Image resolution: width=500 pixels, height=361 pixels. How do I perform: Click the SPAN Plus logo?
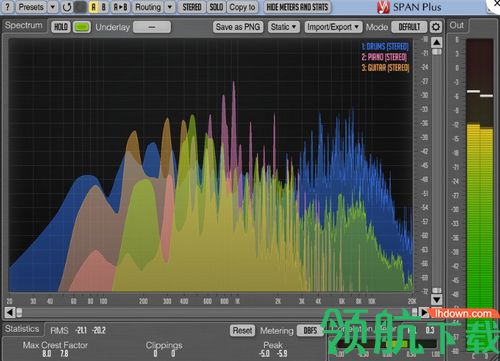(x=409, y=7)
